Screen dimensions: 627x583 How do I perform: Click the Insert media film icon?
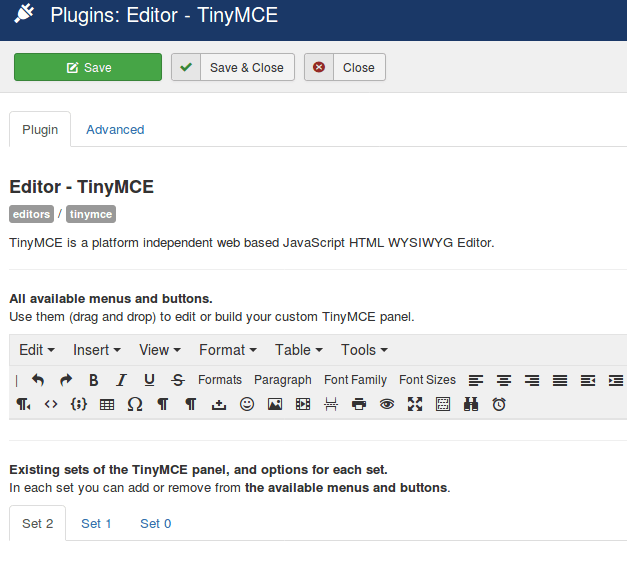click(x=303, y=405)
